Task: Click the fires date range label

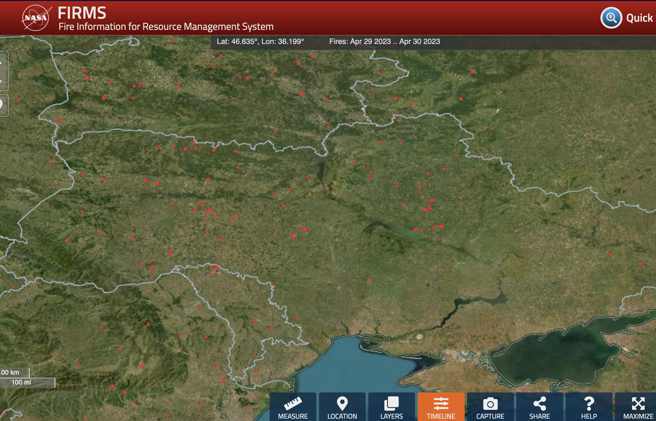Action: pyautogui.click(x=384, y=42)
